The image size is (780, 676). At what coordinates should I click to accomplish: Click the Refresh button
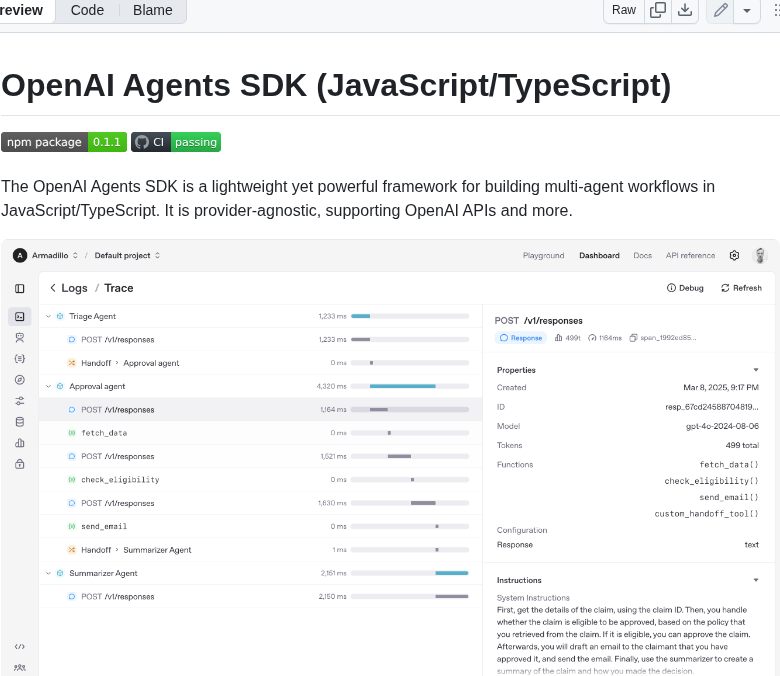tap(741, 288)
